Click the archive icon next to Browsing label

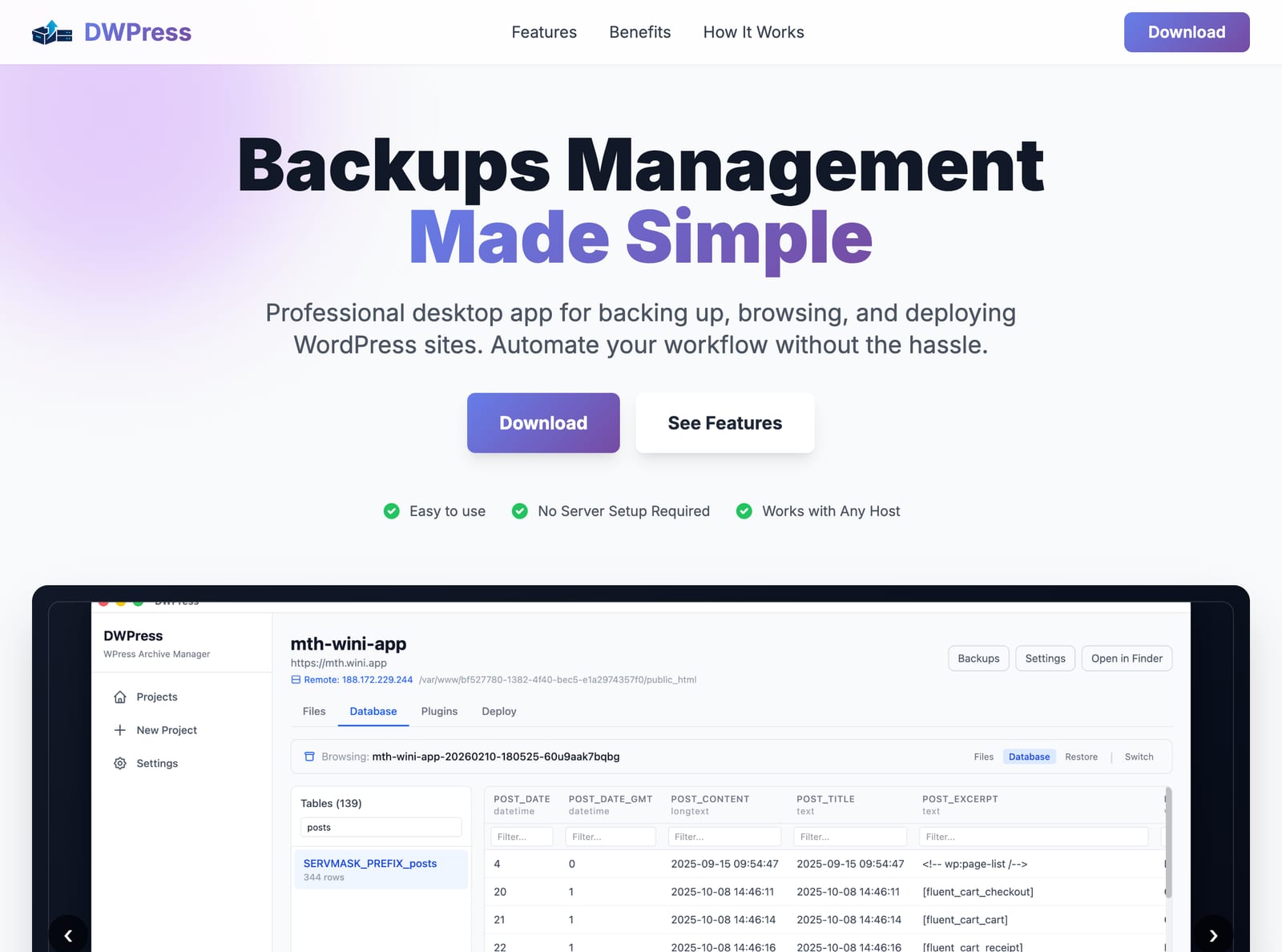tap(308, 756)
